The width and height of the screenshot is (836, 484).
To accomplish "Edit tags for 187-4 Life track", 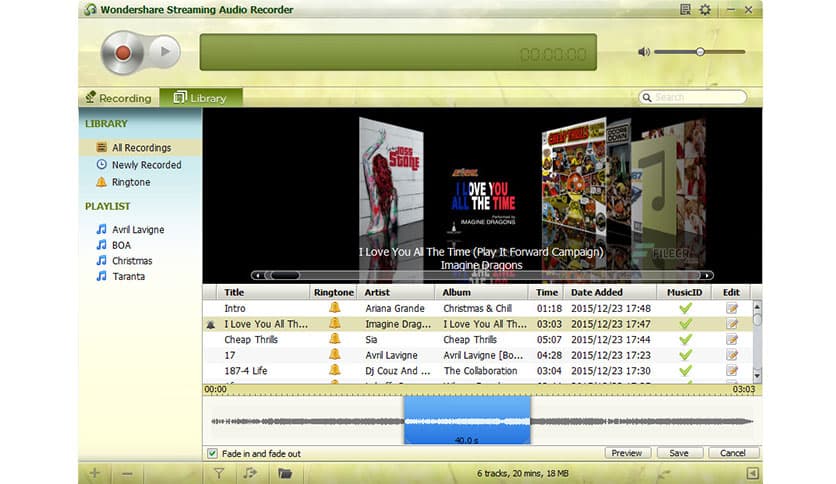I will (732, 370).
